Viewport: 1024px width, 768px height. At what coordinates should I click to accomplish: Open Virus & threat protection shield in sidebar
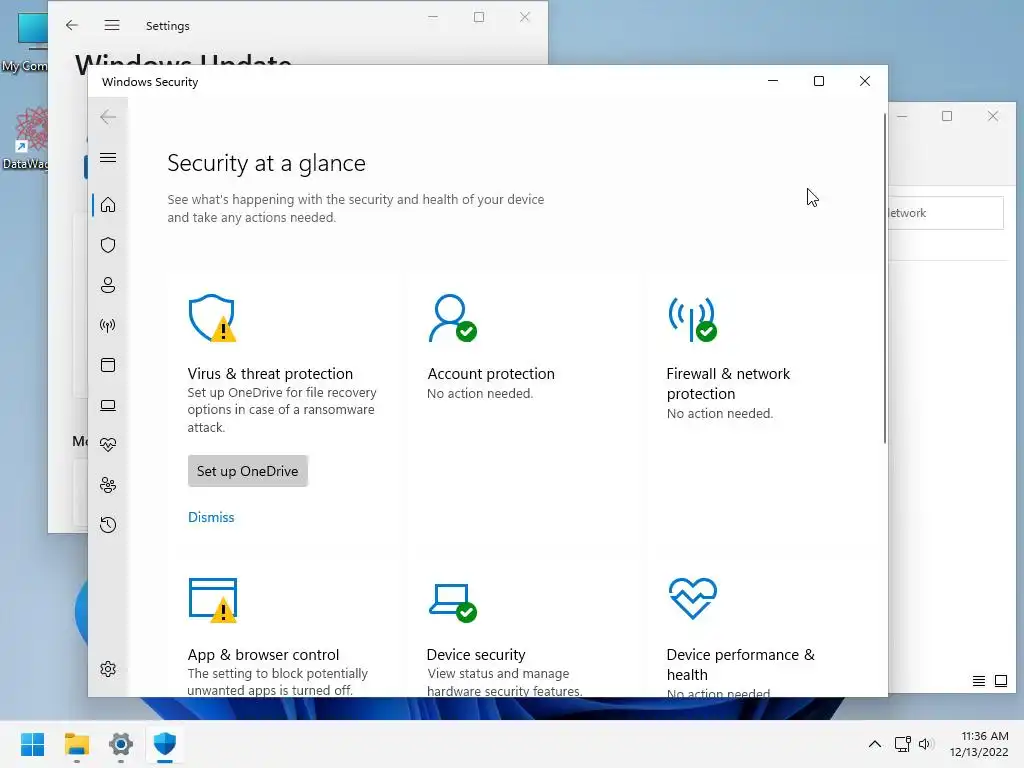click(x=108, y=245)
